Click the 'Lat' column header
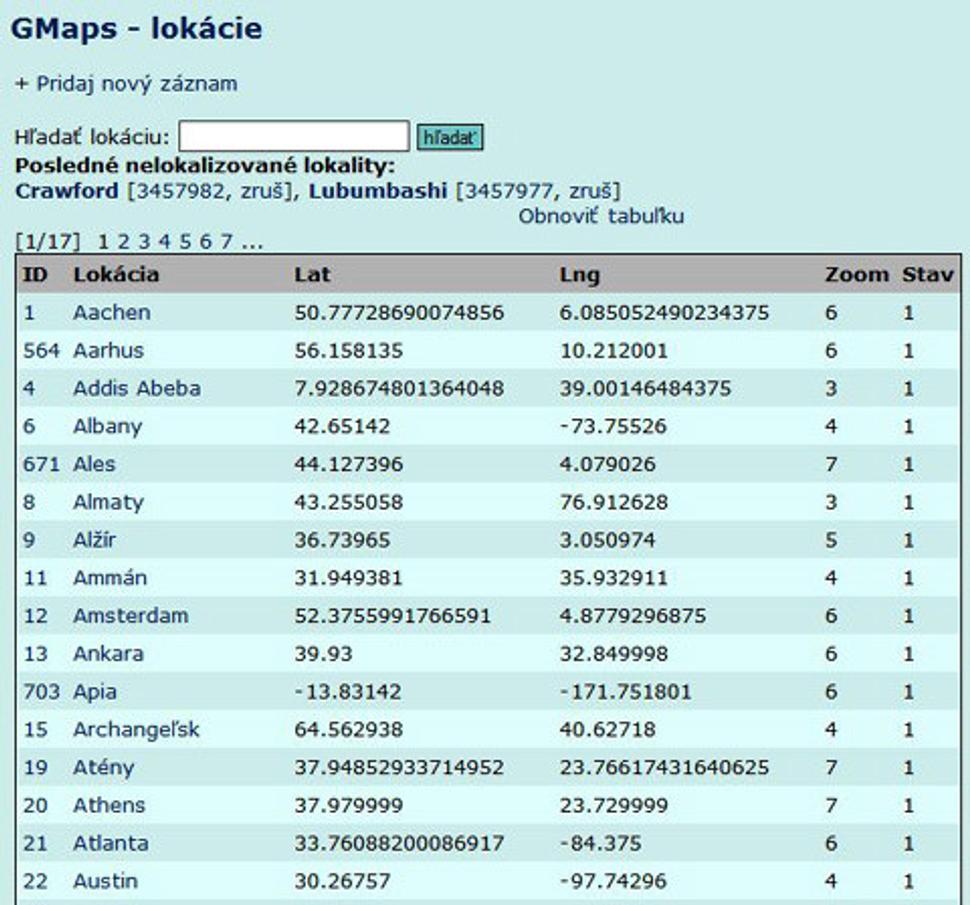 click(312, 274)
